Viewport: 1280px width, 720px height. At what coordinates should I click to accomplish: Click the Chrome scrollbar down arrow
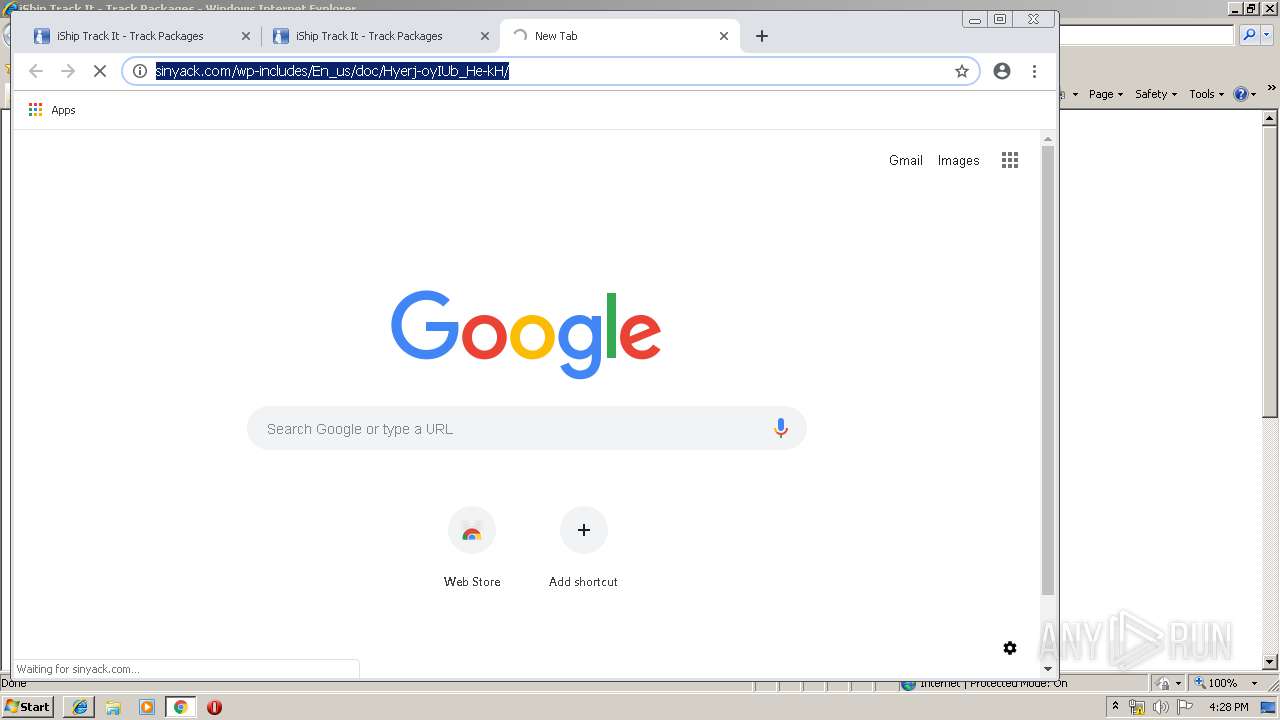coord(1048,669)
